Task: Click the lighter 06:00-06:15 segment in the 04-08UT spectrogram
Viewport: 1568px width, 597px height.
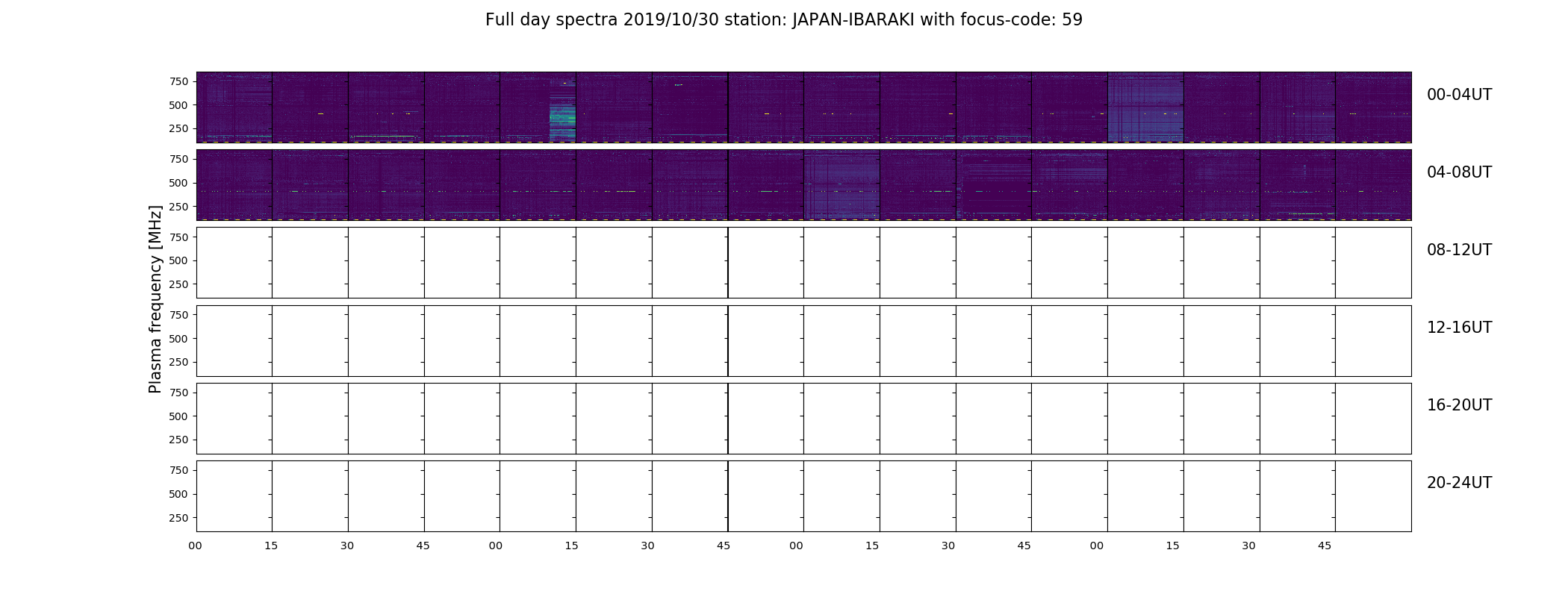Action: point(841,185)
